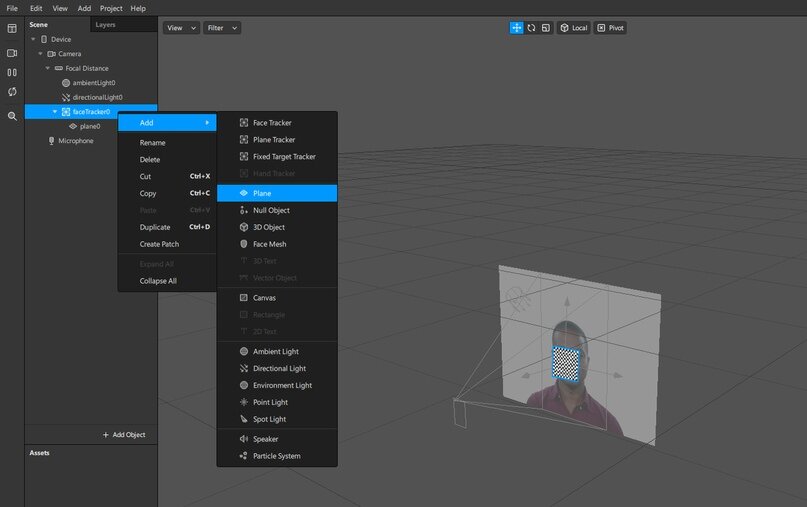Toggle the Pivot mode button
Screen dimensions: 807x507
610,28
